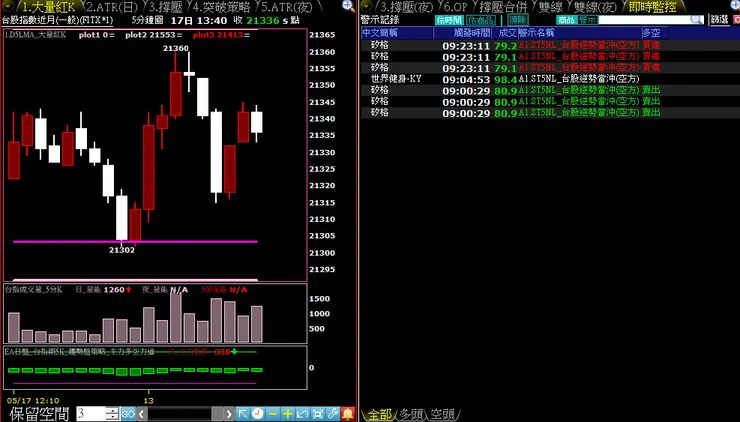Click the alert bell icon in chart toolbar
The image size is (740, 422).
pos(348,414)
